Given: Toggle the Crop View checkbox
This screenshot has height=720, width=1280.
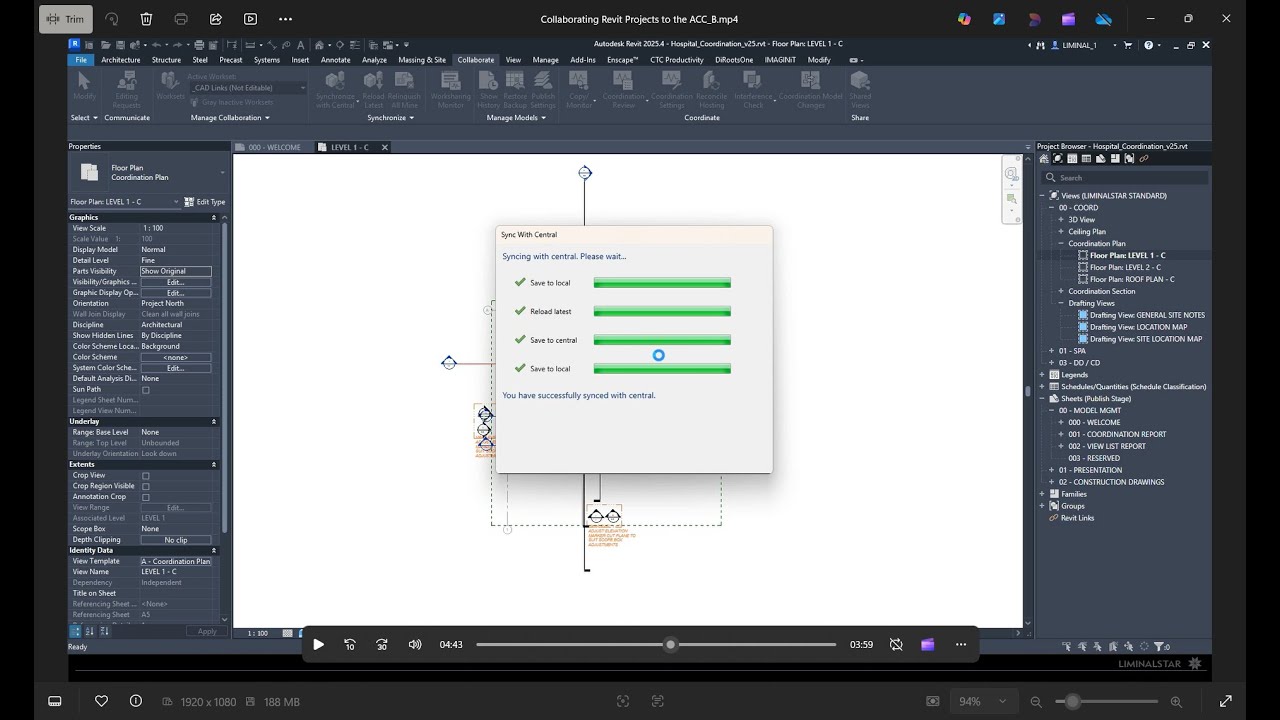Looking at the screenshot, I should pos(146,476).
